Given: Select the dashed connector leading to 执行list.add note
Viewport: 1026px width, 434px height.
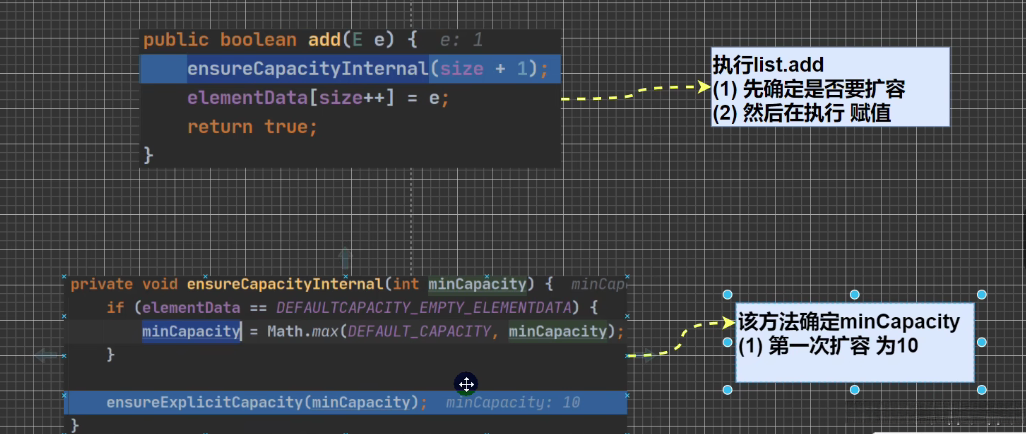Looking at the screenshot, I should click(631, 93).
